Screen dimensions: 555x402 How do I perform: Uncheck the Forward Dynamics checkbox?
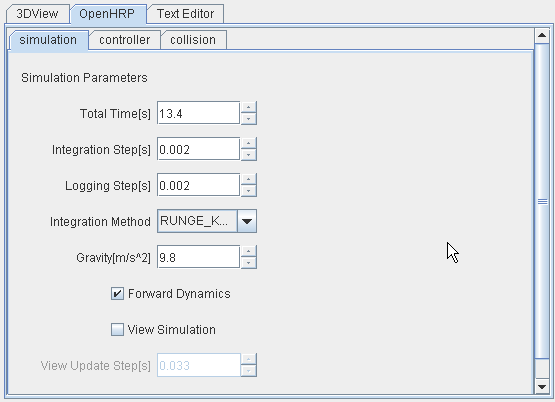tap(117, 294)
